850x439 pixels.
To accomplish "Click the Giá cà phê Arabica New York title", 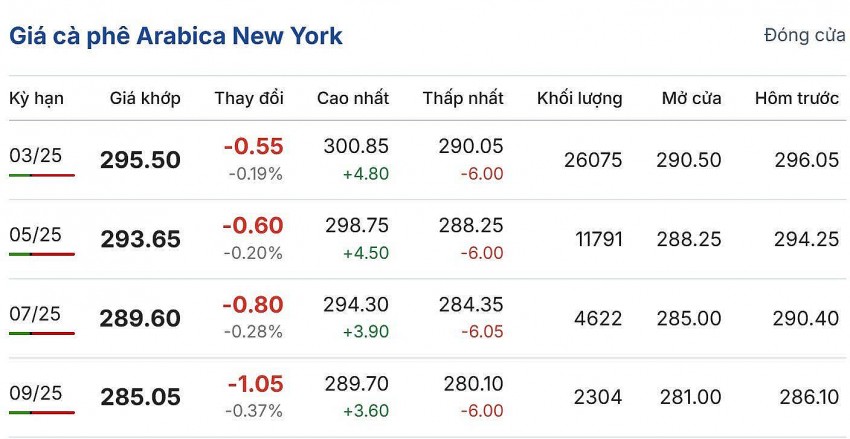I will [x=176, y=37].
